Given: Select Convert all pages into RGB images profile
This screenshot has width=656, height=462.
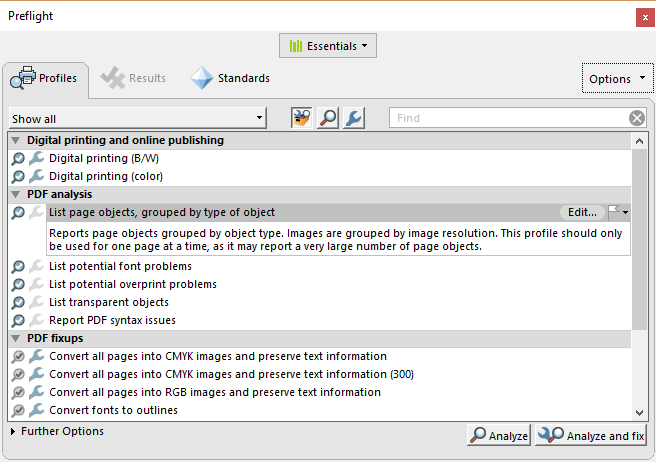Looking at the screenshot, I should 215,392.
